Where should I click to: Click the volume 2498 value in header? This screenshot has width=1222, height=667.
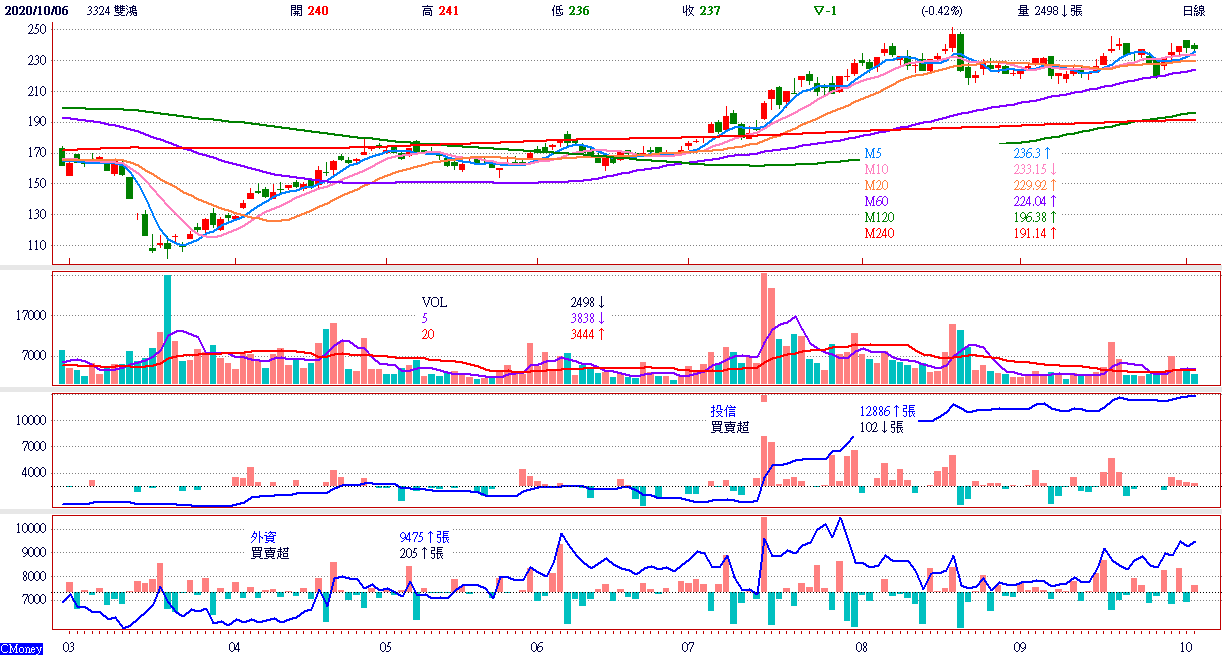pyautogui.click(x=1054, y=11)
